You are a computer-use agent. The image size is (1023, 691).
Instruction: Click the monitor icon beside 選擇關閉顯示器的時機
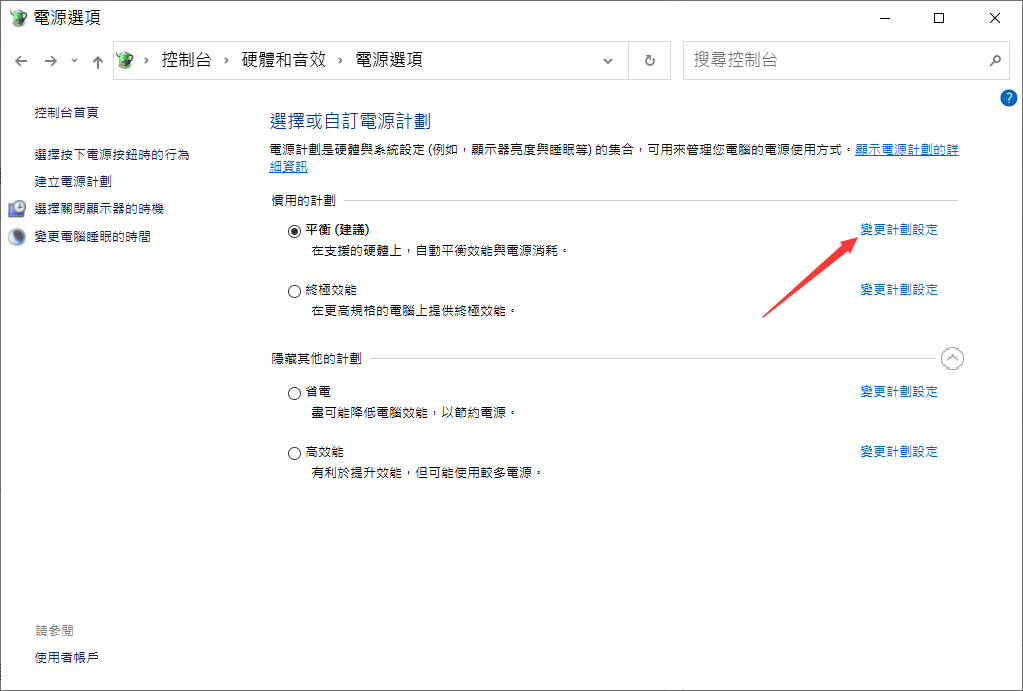tap(18, 209)
